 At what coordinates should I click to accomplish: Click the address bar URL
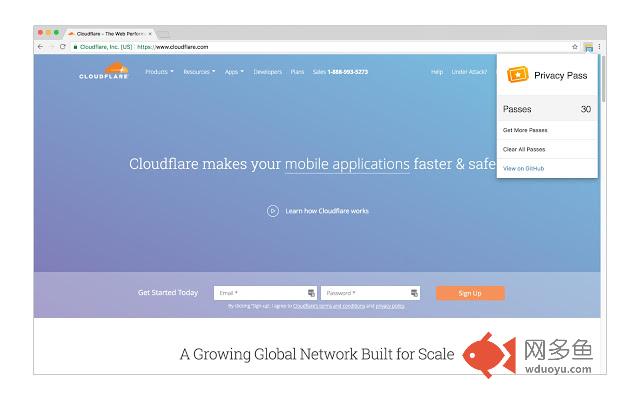click(180, 46)
